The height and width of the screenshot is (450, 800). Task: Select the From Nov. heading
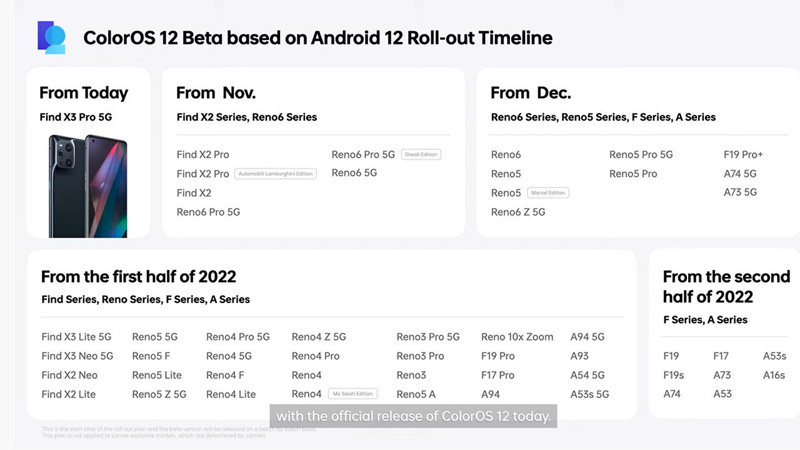(x=216, y=93)
